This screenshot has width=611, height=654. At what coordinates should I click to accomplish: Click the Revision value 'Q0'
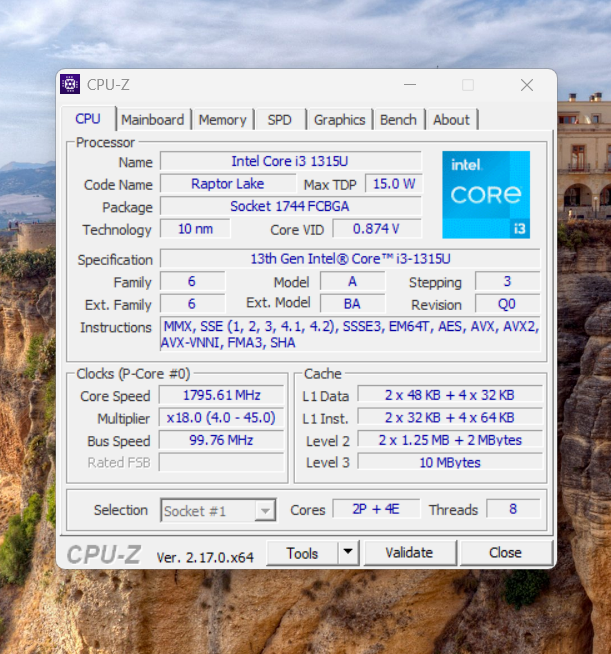507,304
